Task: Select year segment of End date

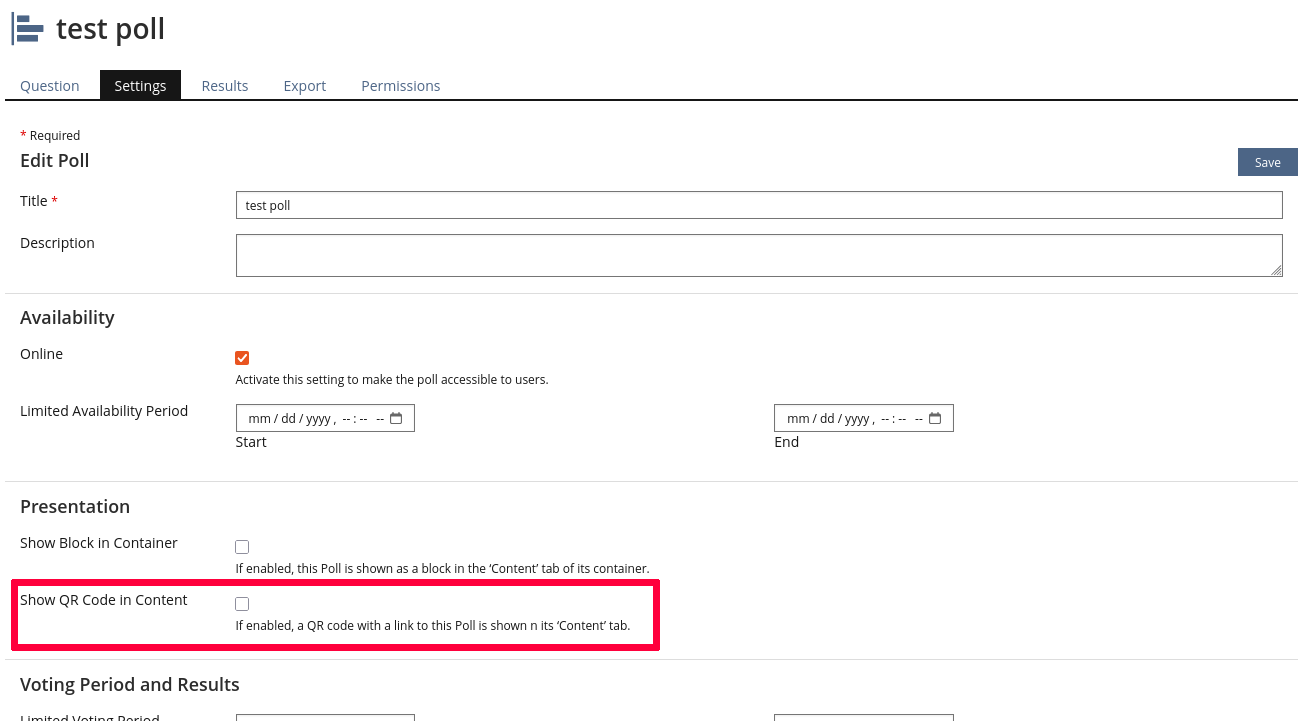Action: pyautogui.click(x=857, y=419)
